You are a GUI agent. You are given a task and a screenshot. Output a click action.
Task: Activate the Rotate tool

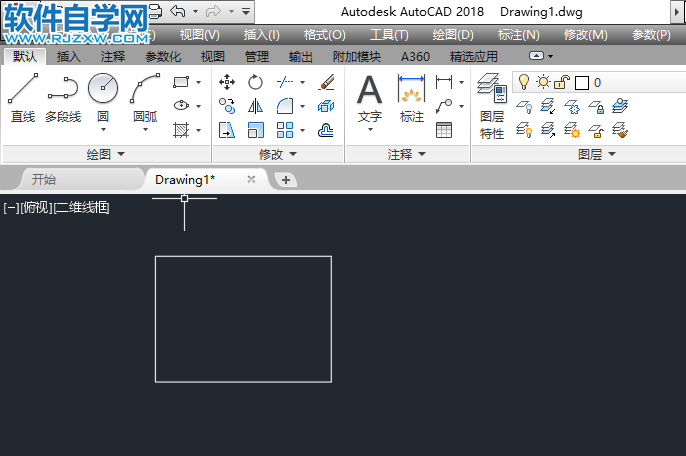click(255, 82)
